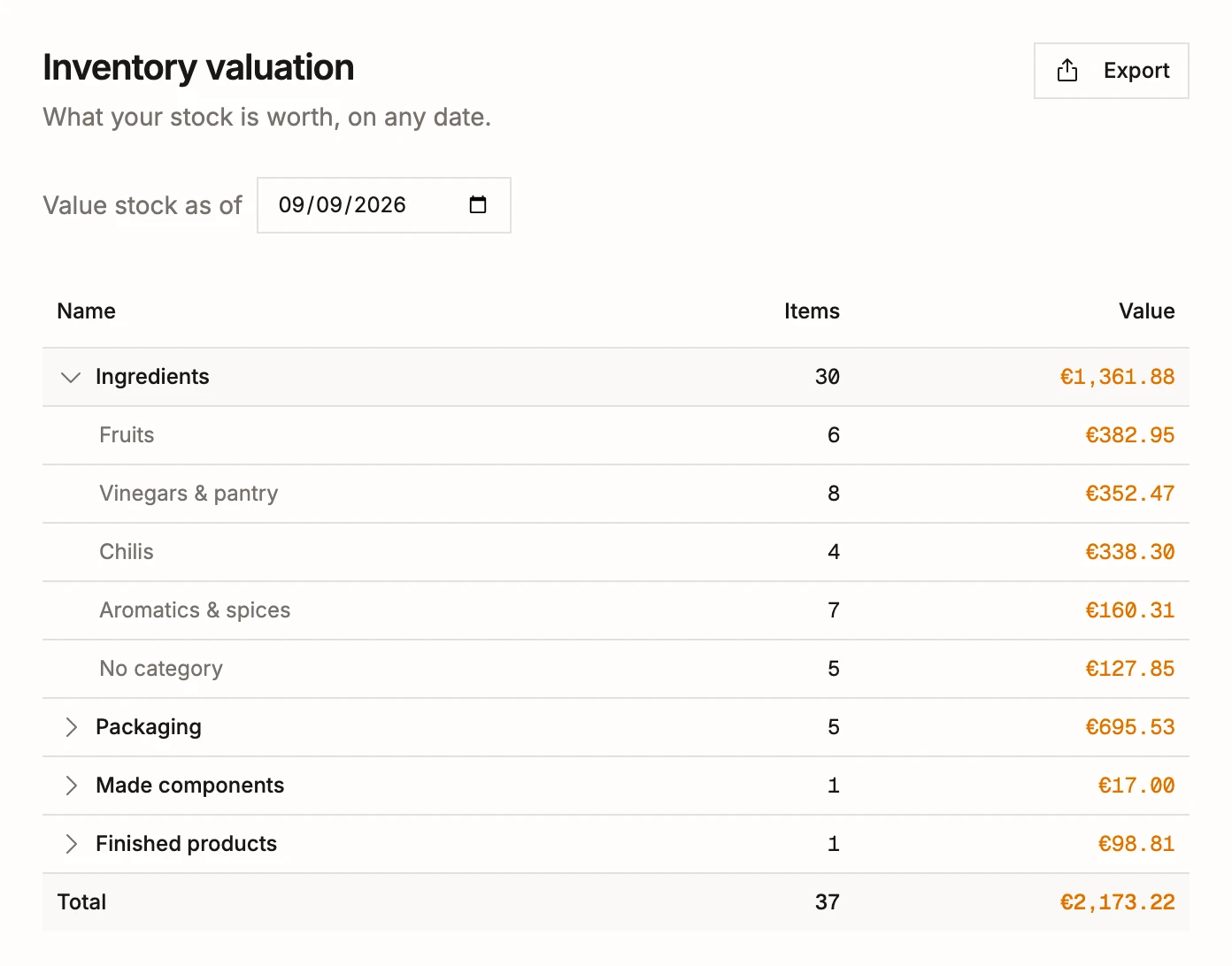Viewport: 1232px width, 966px height.
Task: Click the 'Value stock as of' label
Action: [x=142, y=205]
